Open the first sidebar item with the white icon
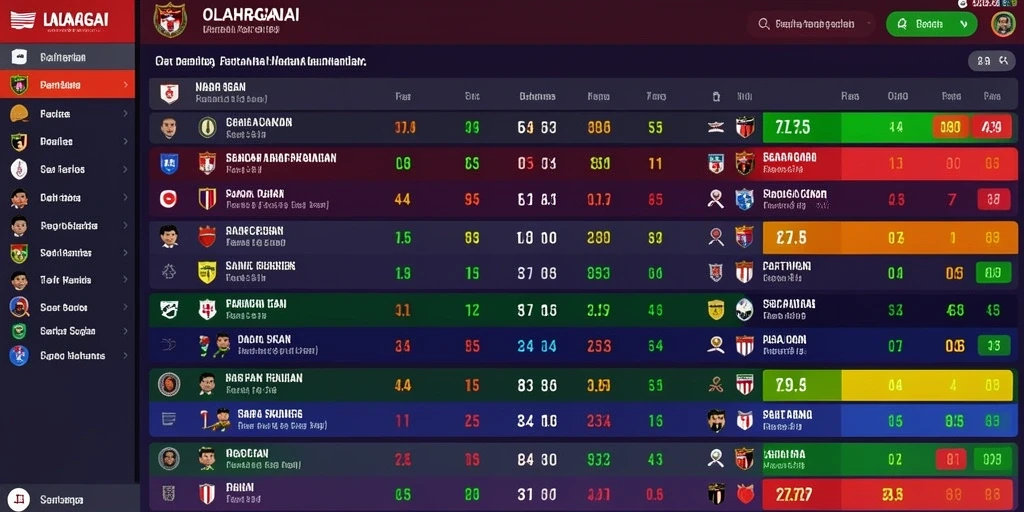1024x512 pixels. [68, 57]
